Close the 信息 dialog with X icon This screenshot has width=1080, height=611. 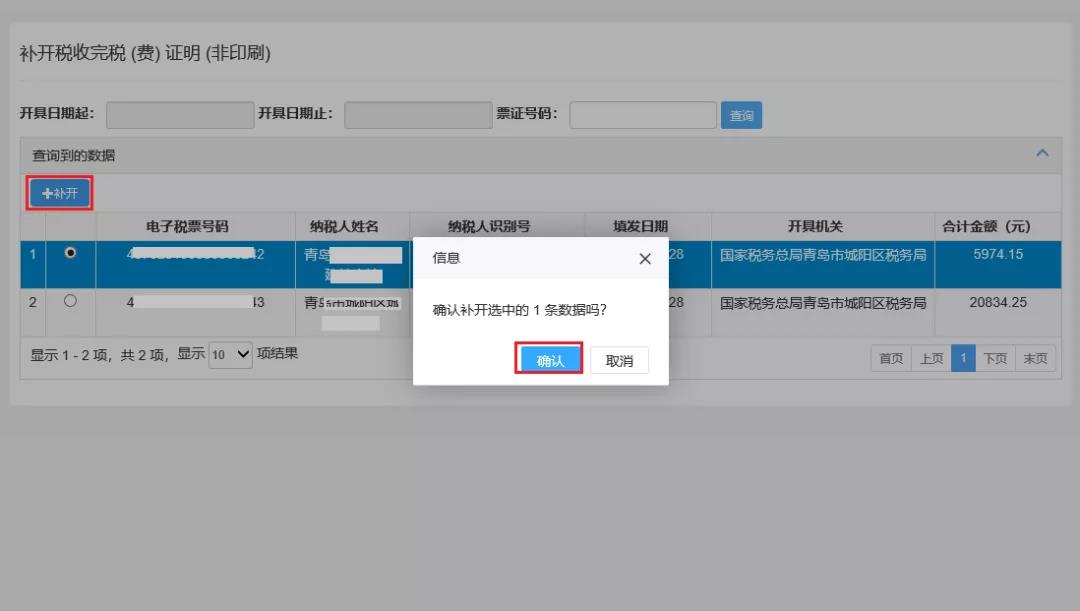coord(645,259)
